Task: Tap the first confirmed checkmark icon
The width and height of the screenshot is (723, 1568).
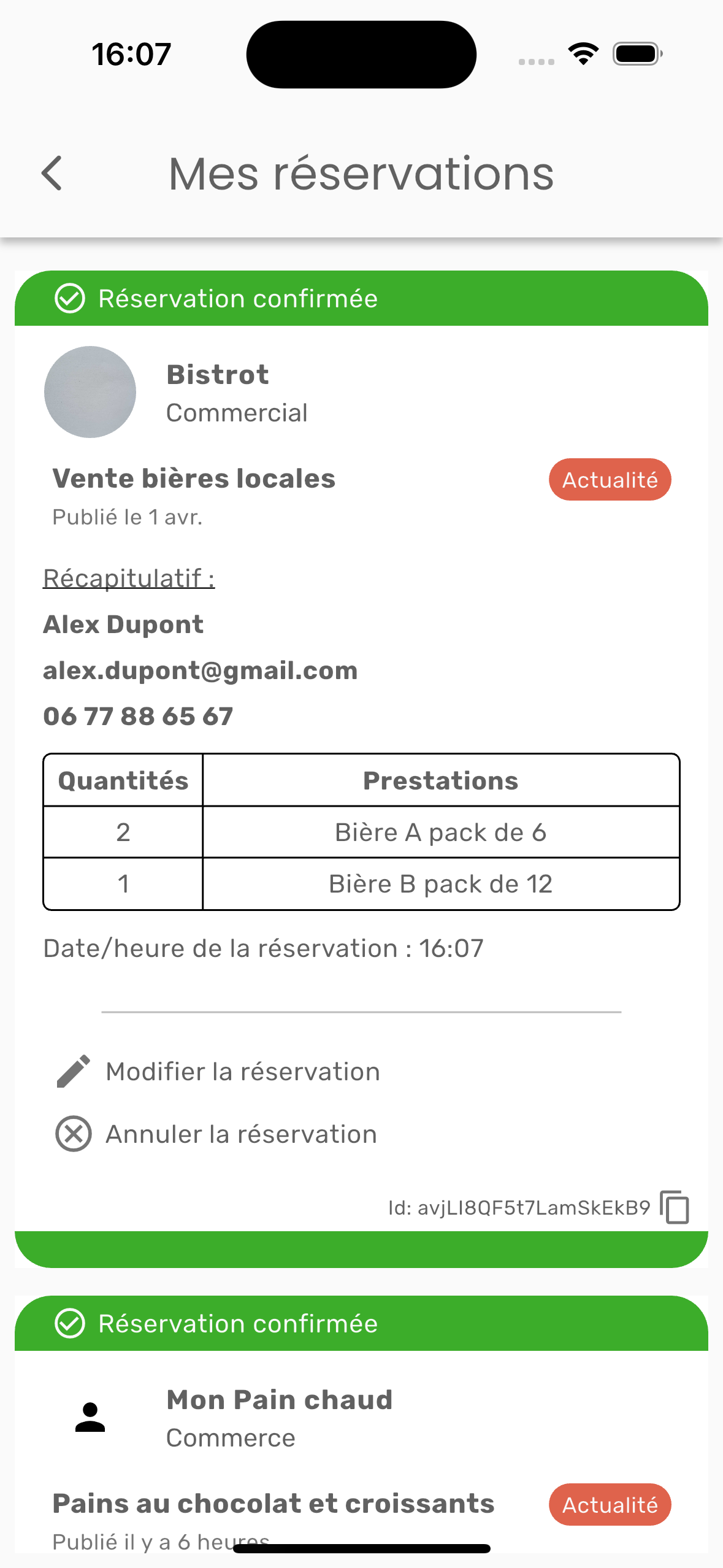Action: 70,299
